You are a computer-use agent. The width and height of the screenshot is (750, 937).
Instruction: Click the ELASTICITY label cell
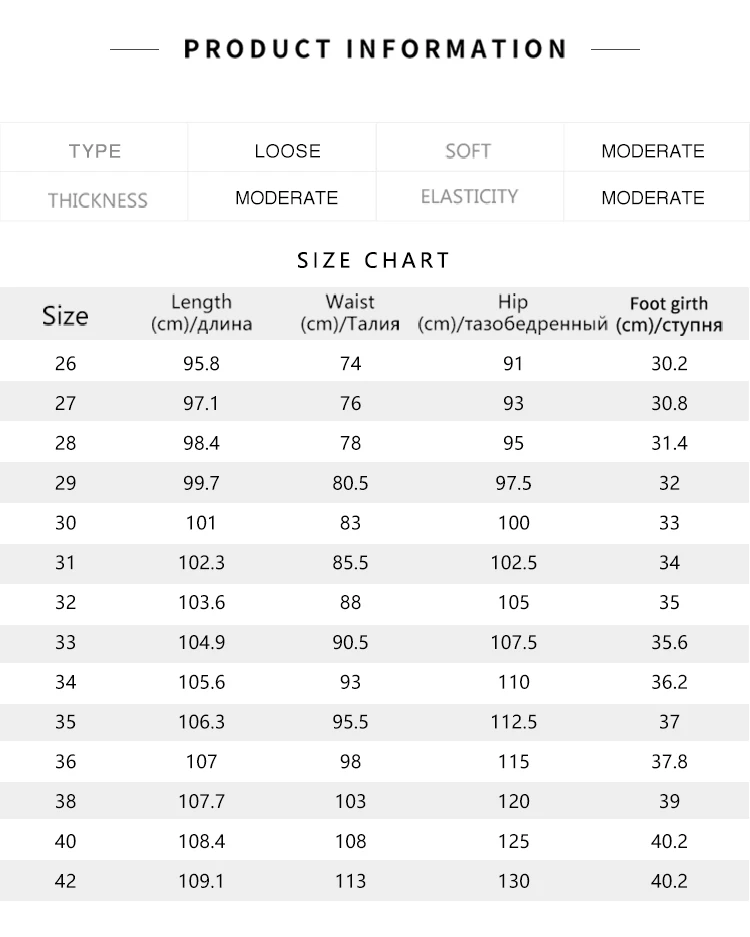point(470,197)
